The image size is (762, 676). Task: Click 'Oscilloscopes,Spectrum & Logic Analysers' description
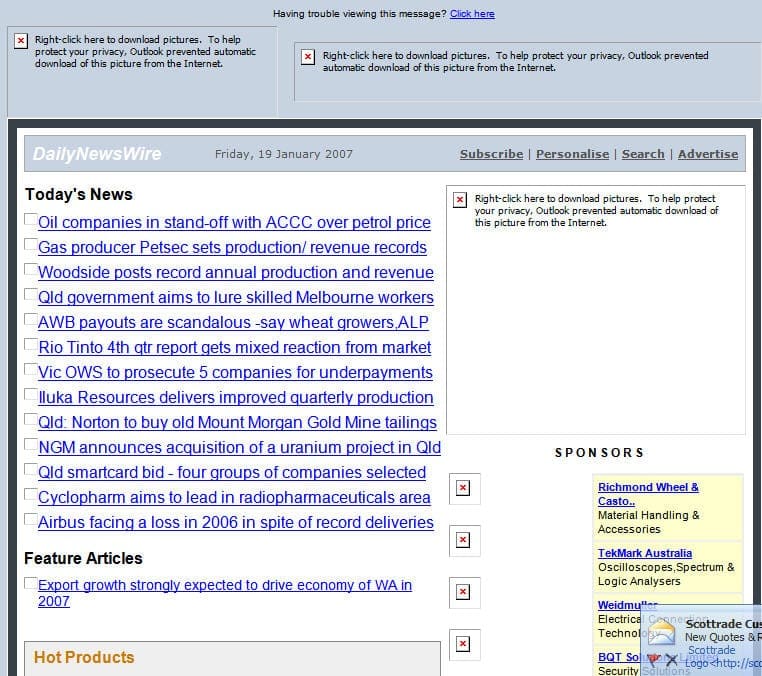tap(666, 574)
